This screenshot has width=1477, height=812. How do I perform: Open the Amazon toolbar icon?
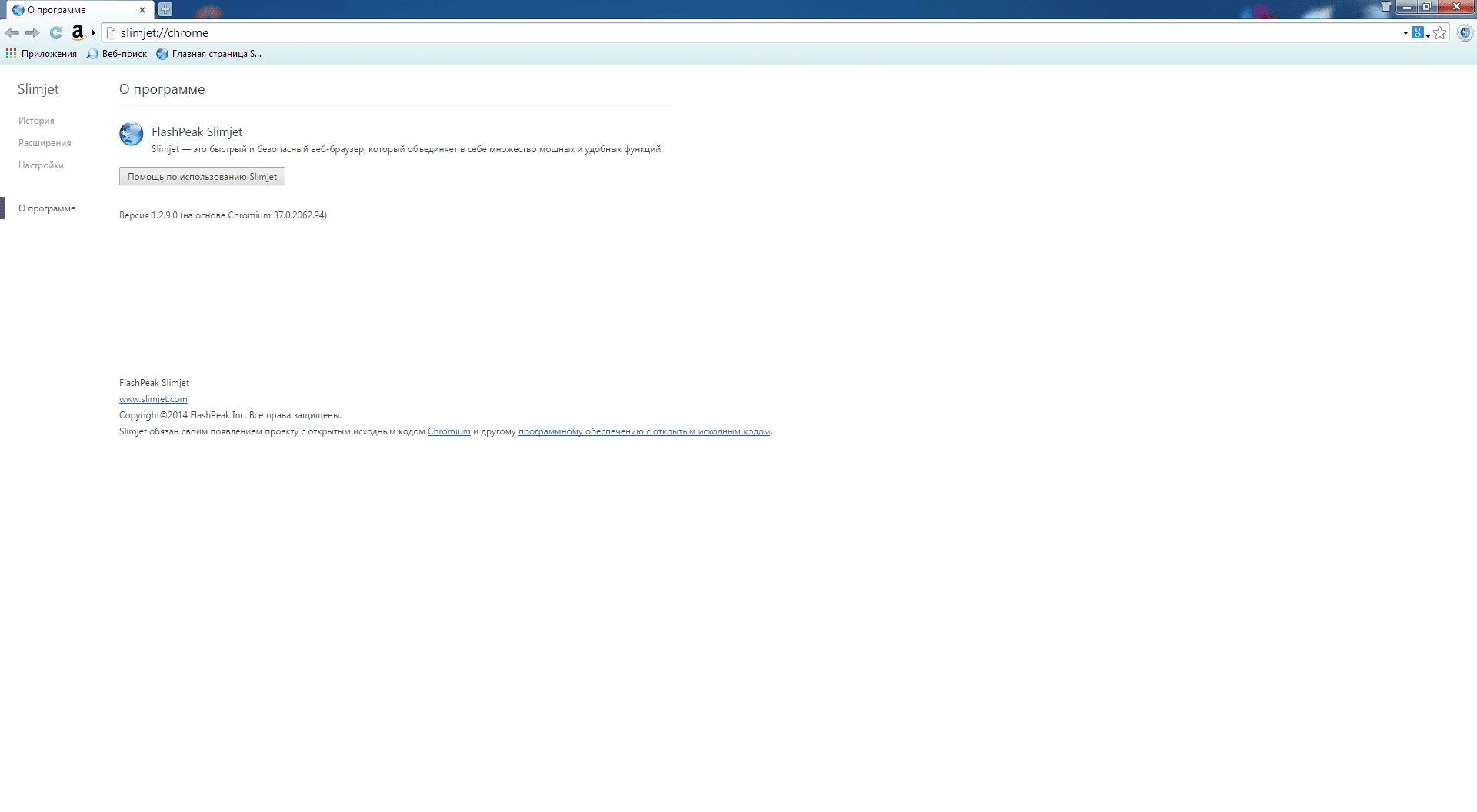78,32
